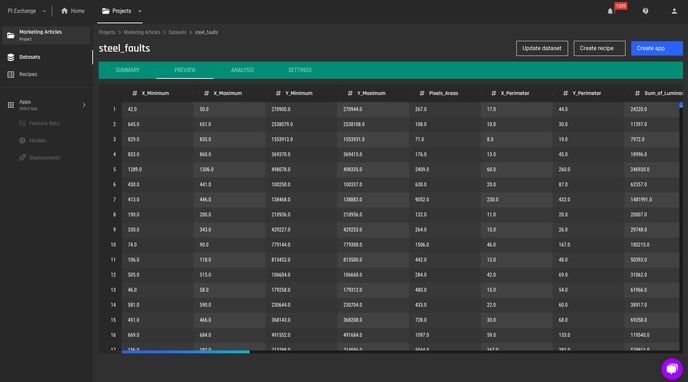Select cell 1306.0 in row 5

[x=229, y=169]
